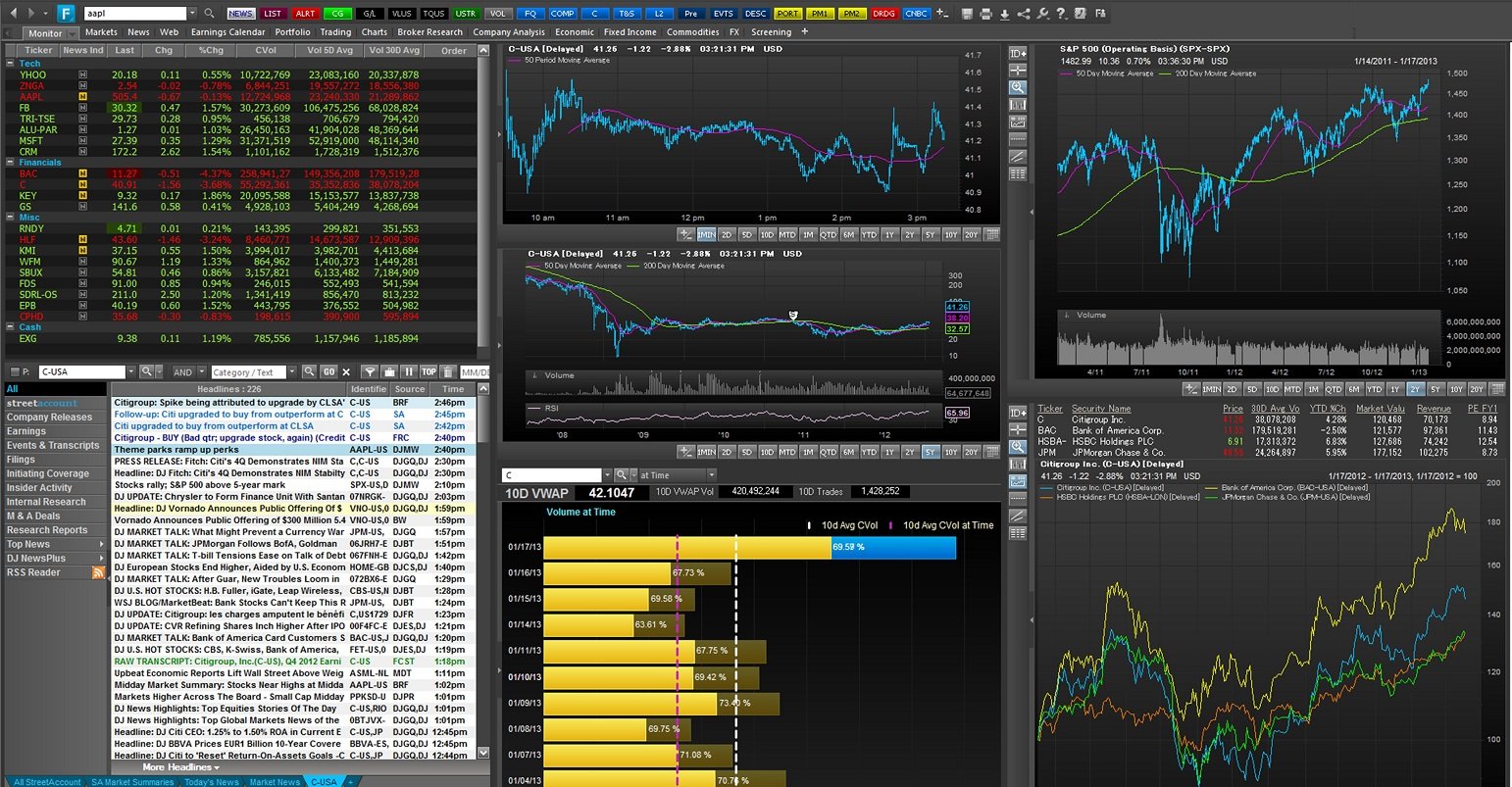The image size is (1512, 787).
Task: Select the trash icon in the news search bar
Action: coord(448,371)
